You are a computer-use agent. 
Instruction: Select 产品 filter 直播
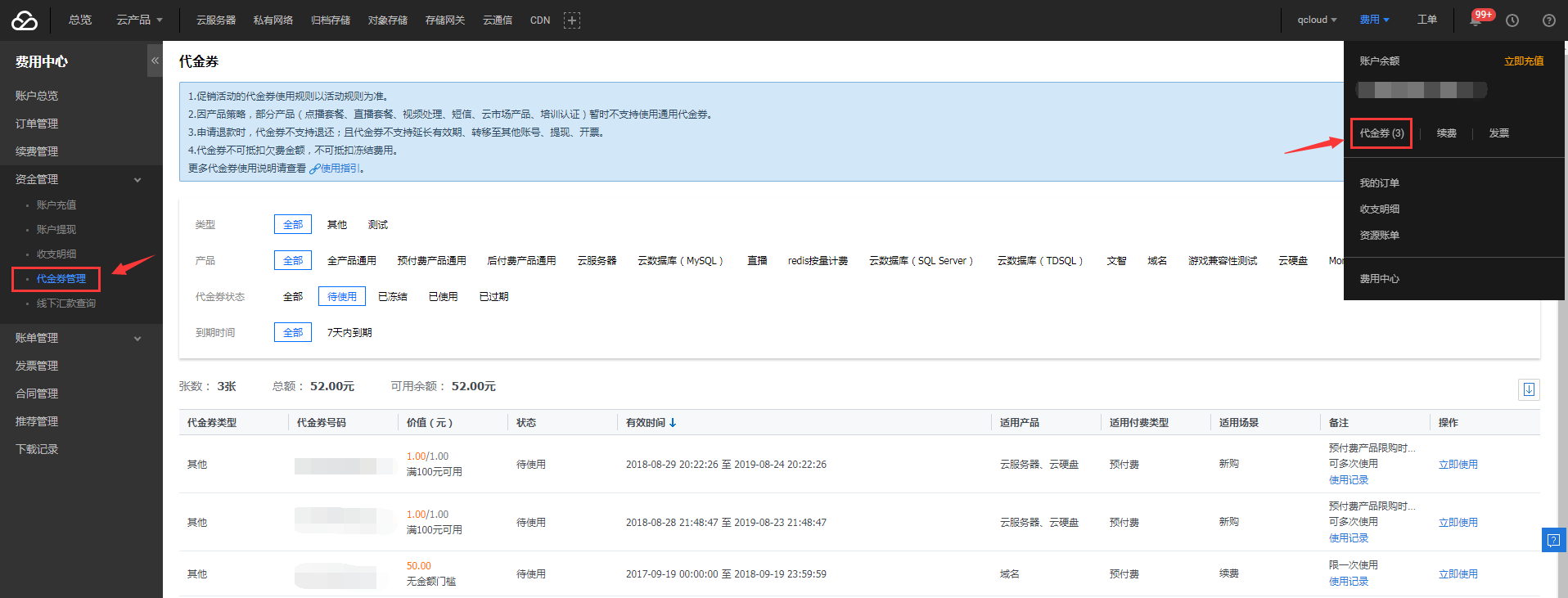click(x=757, y=261)
